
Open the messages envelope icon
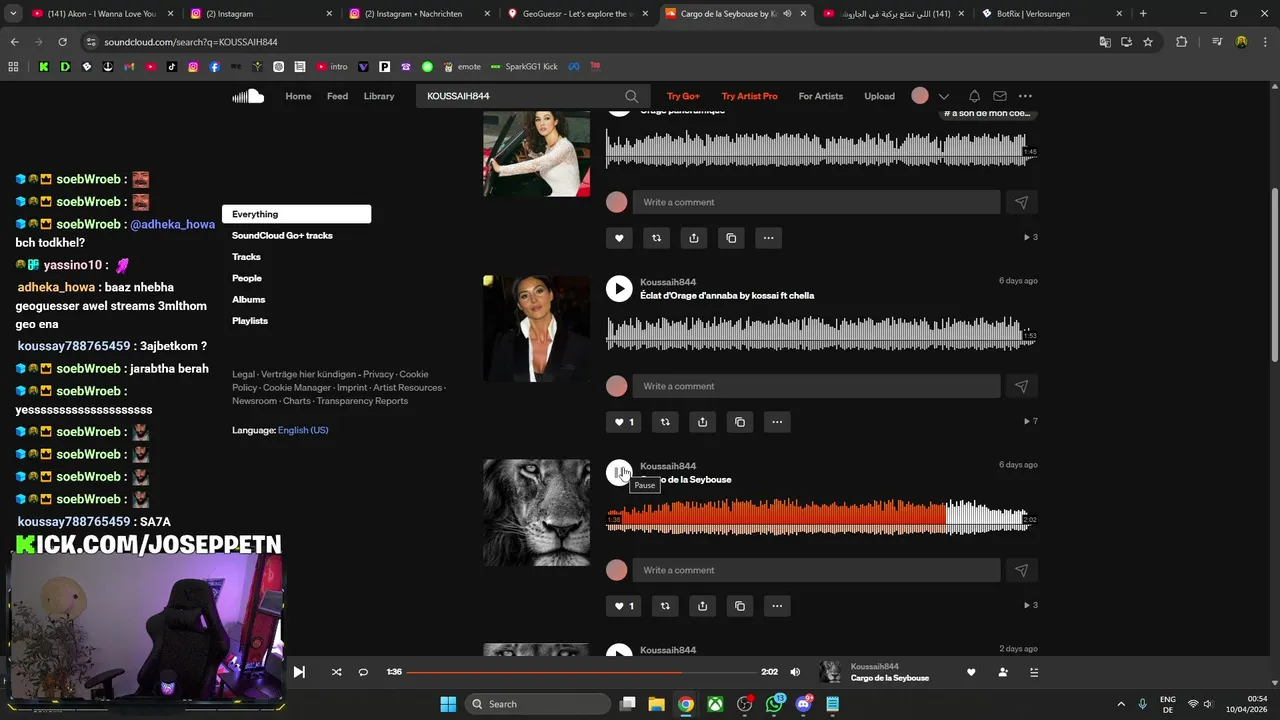999,96
